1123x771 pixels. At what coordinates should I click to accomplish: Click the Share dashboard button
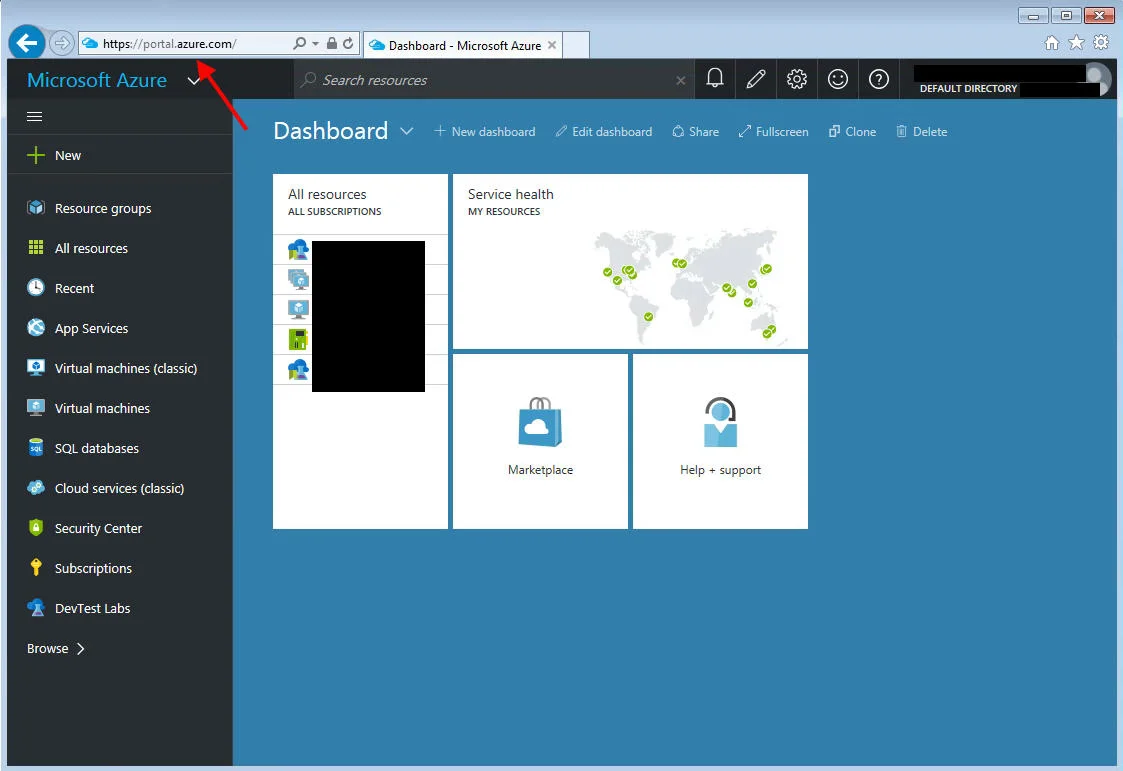tap(695, 132)
